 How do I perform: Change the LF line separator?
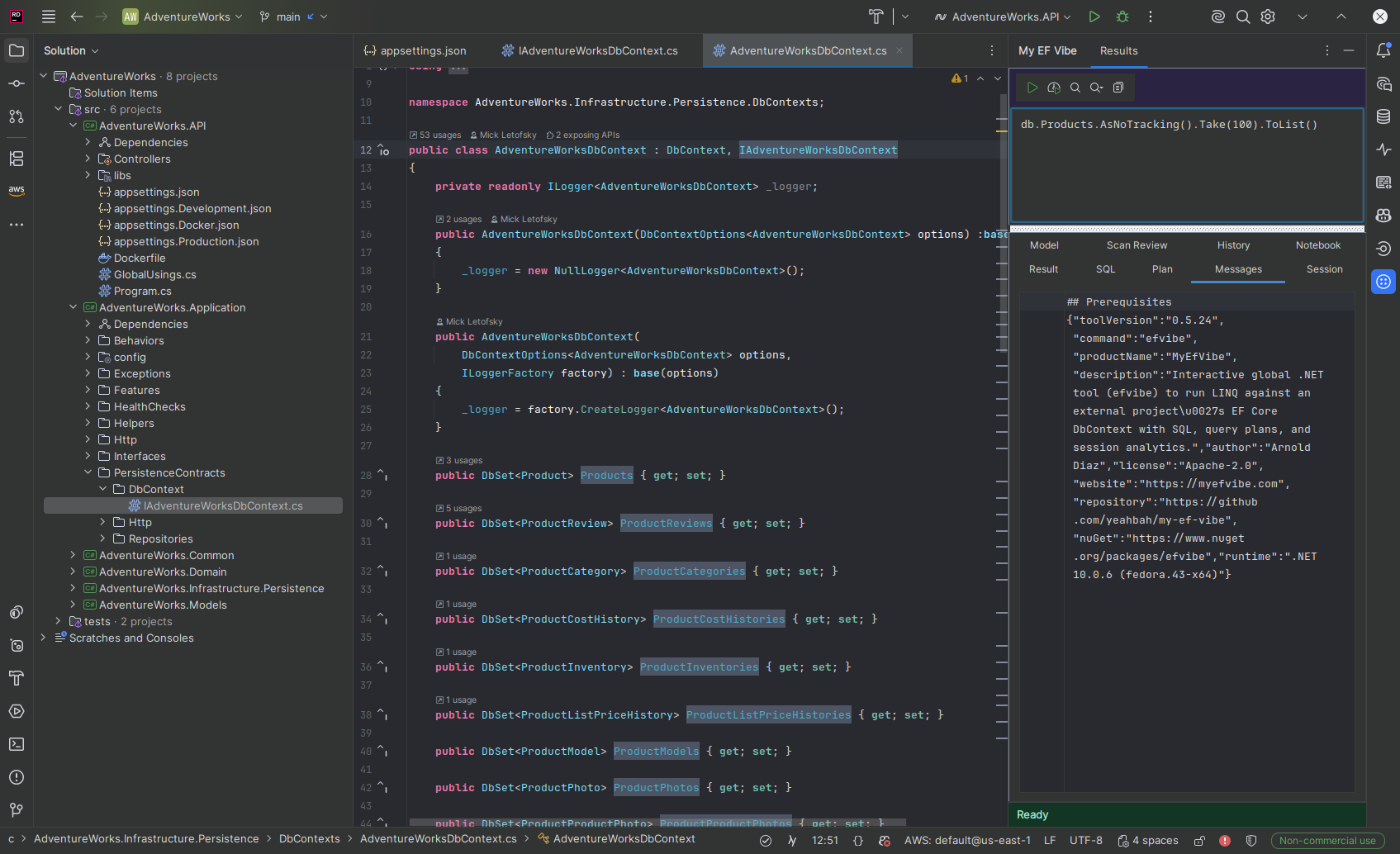(1050, 841)
